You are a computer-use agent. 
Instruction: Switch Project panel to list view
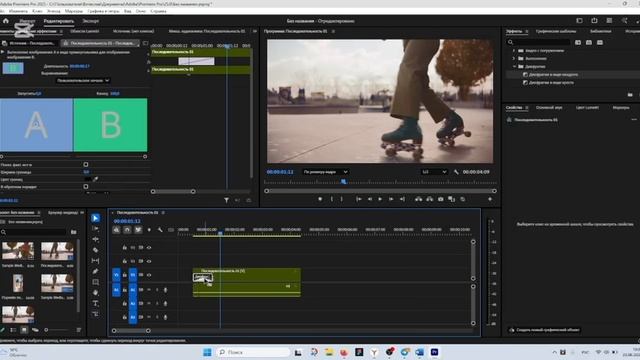point(13,330)
